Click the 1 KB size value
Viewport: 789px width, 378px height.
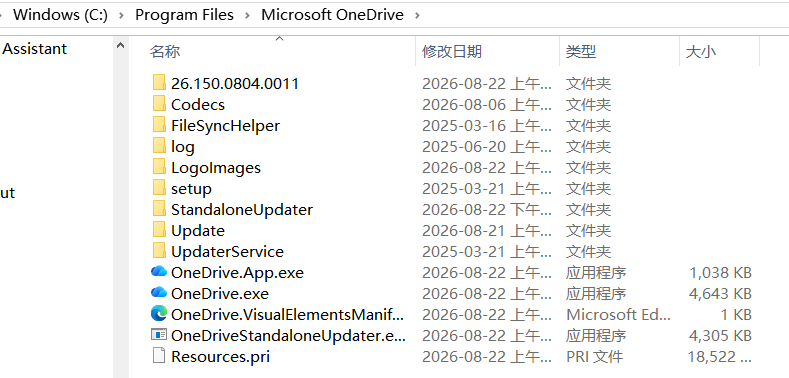click(x=736, y=315)
